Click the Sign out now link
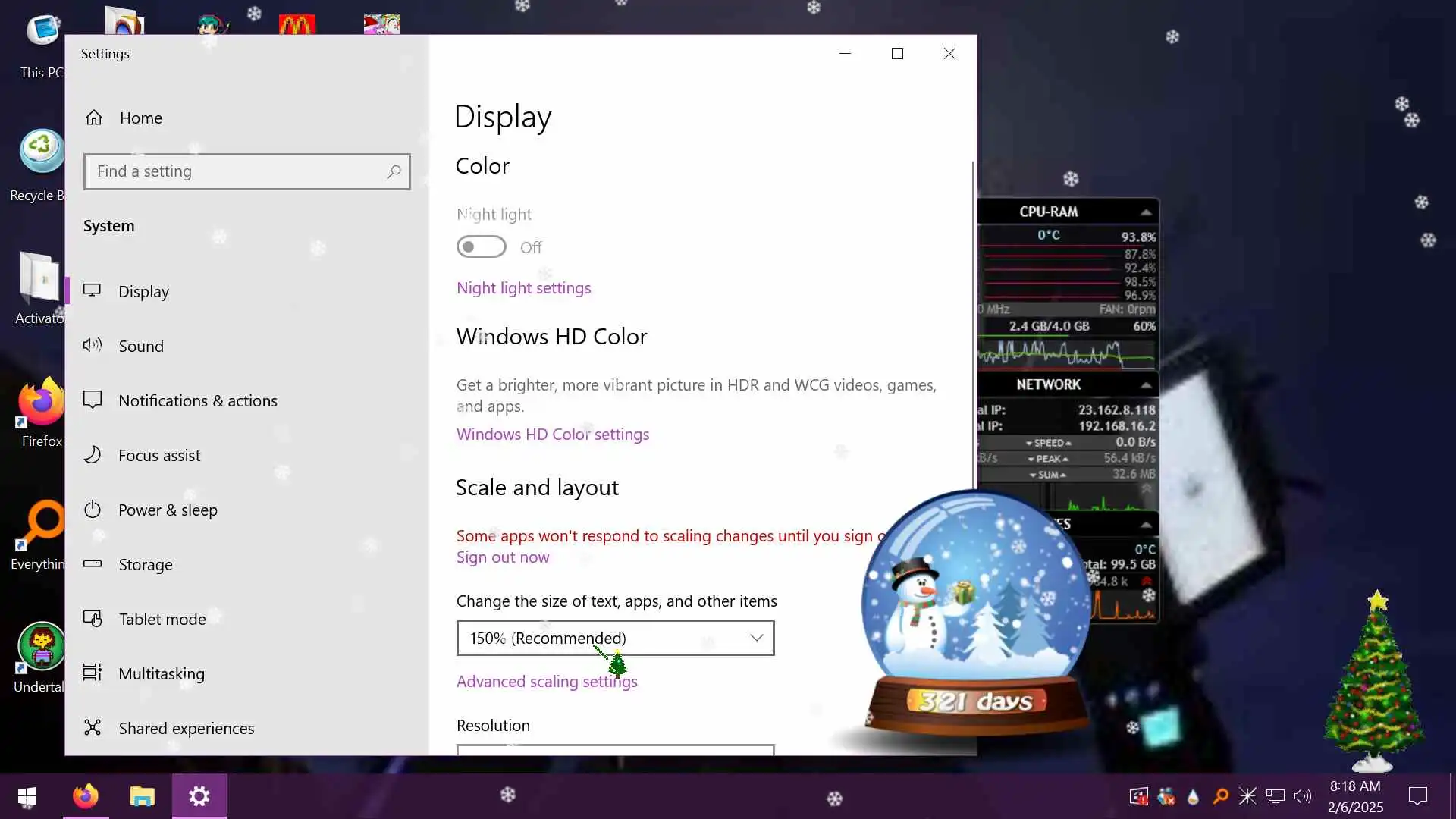The height and width of the screenshot is (819, 1456). coord(502,557)
